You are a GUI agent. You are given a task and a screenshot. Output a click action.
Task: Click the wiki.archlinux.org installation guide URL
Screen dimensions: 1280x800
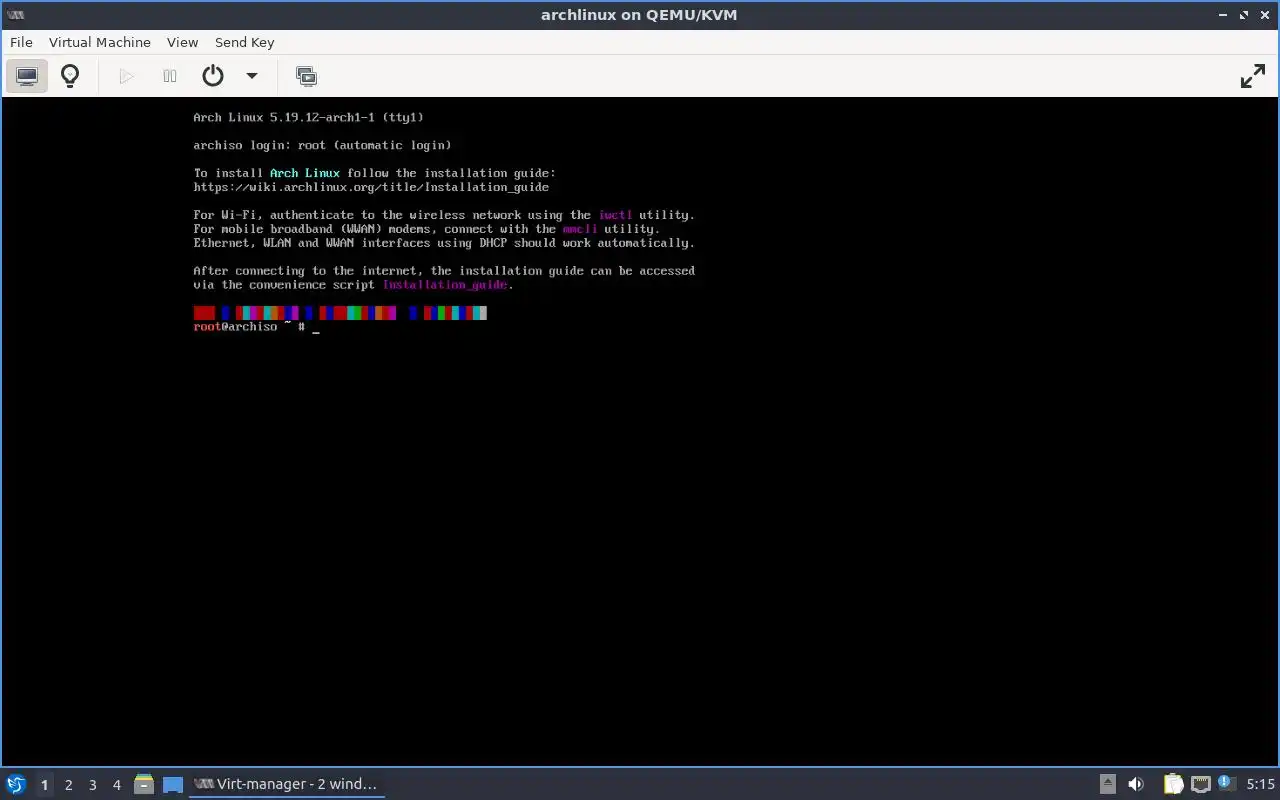(x=371, y=187)
